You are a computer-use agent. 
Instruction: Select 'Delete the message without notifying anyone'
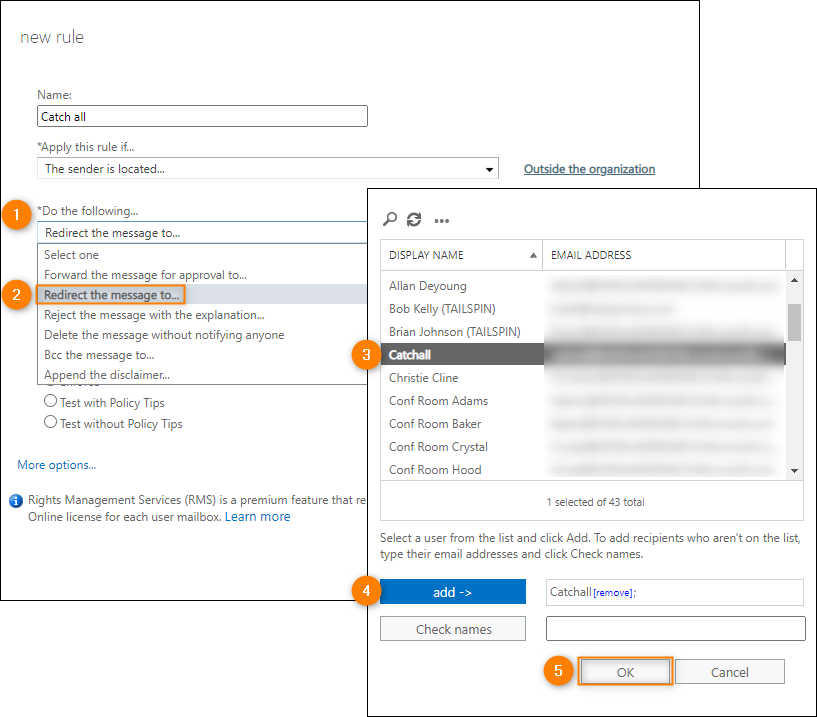pos(164,335)
